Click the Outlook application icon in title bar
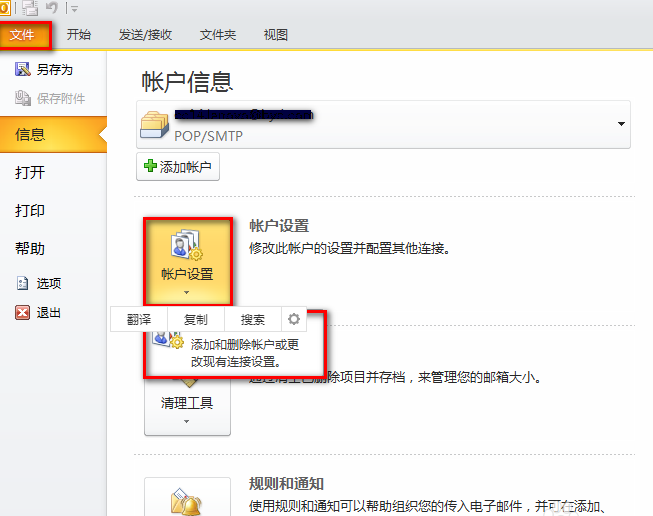 (5, 9)
